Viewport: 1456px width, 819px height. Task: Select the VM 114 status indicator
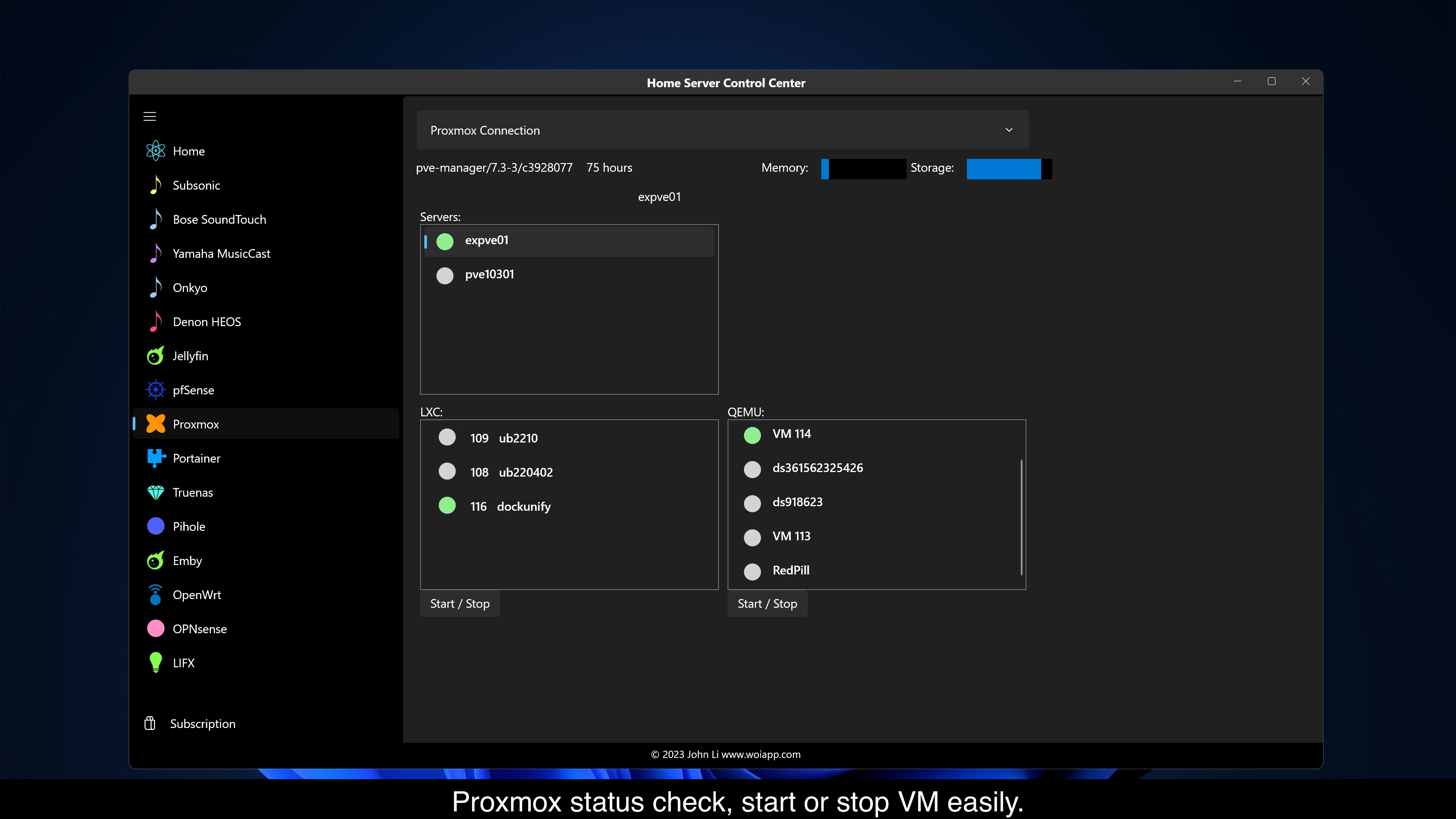coord(752,435)
